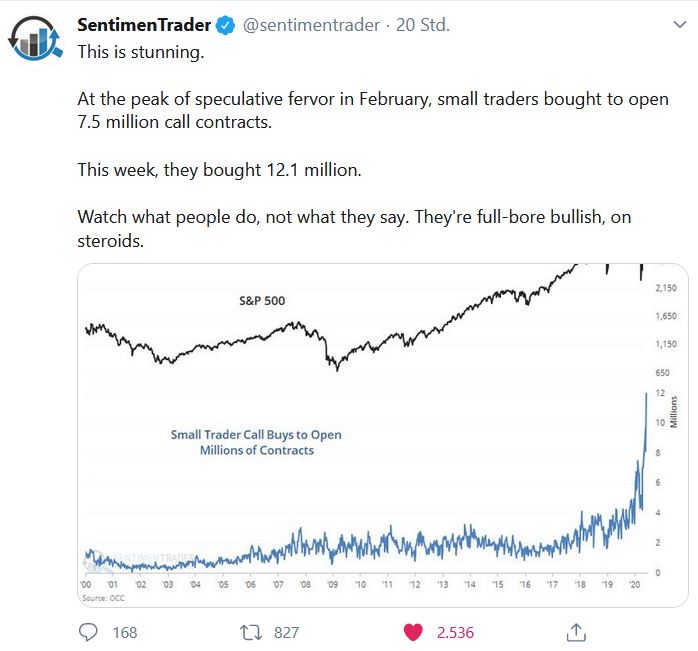Click the SentimenTrader profile avatar logo
This screenshot has height=651, width=698.
36,38
